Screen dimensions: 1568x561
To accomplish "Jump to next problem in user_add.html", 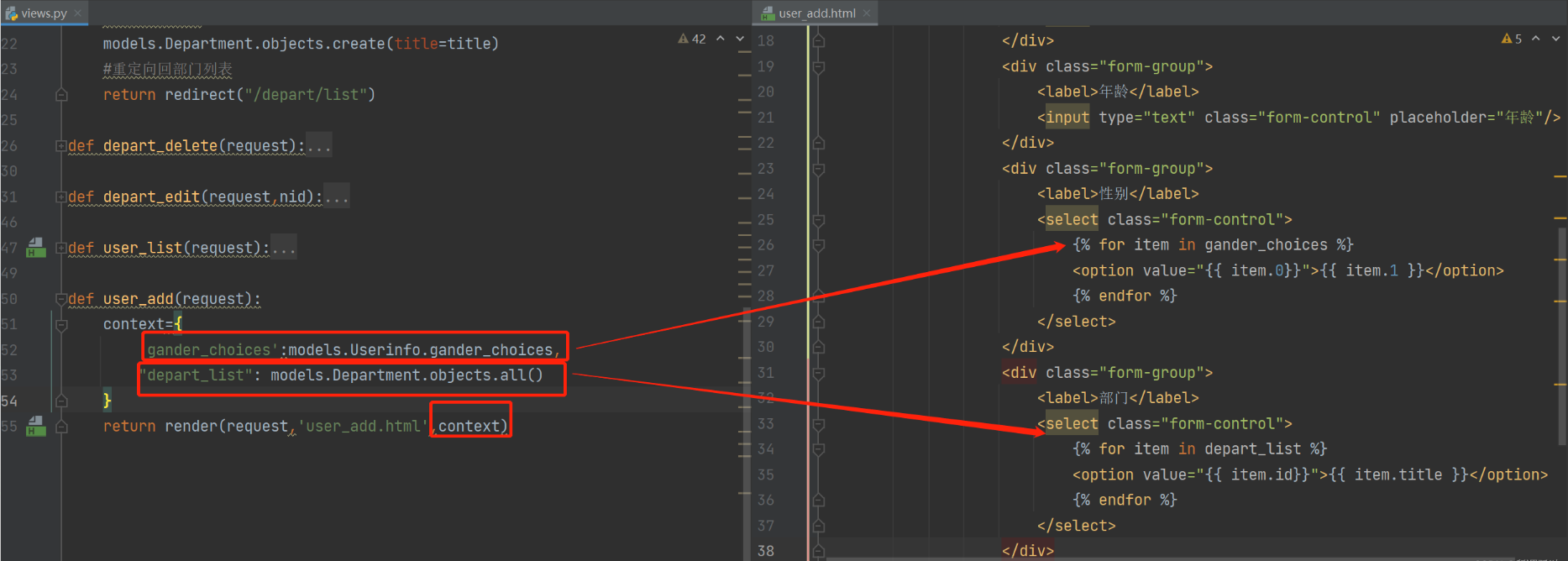I will click(1555, 39).
